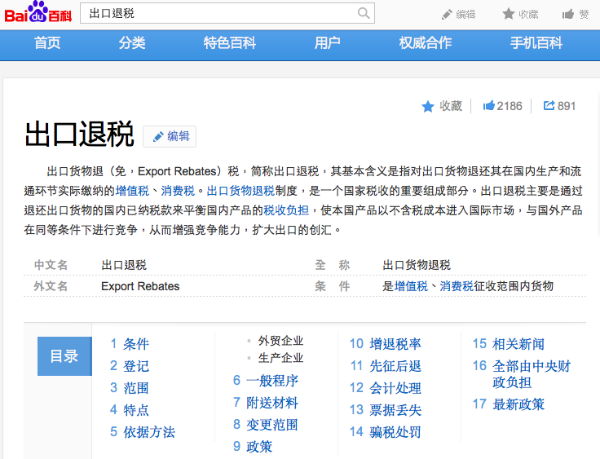Open the 分类 nav tab

132,43
